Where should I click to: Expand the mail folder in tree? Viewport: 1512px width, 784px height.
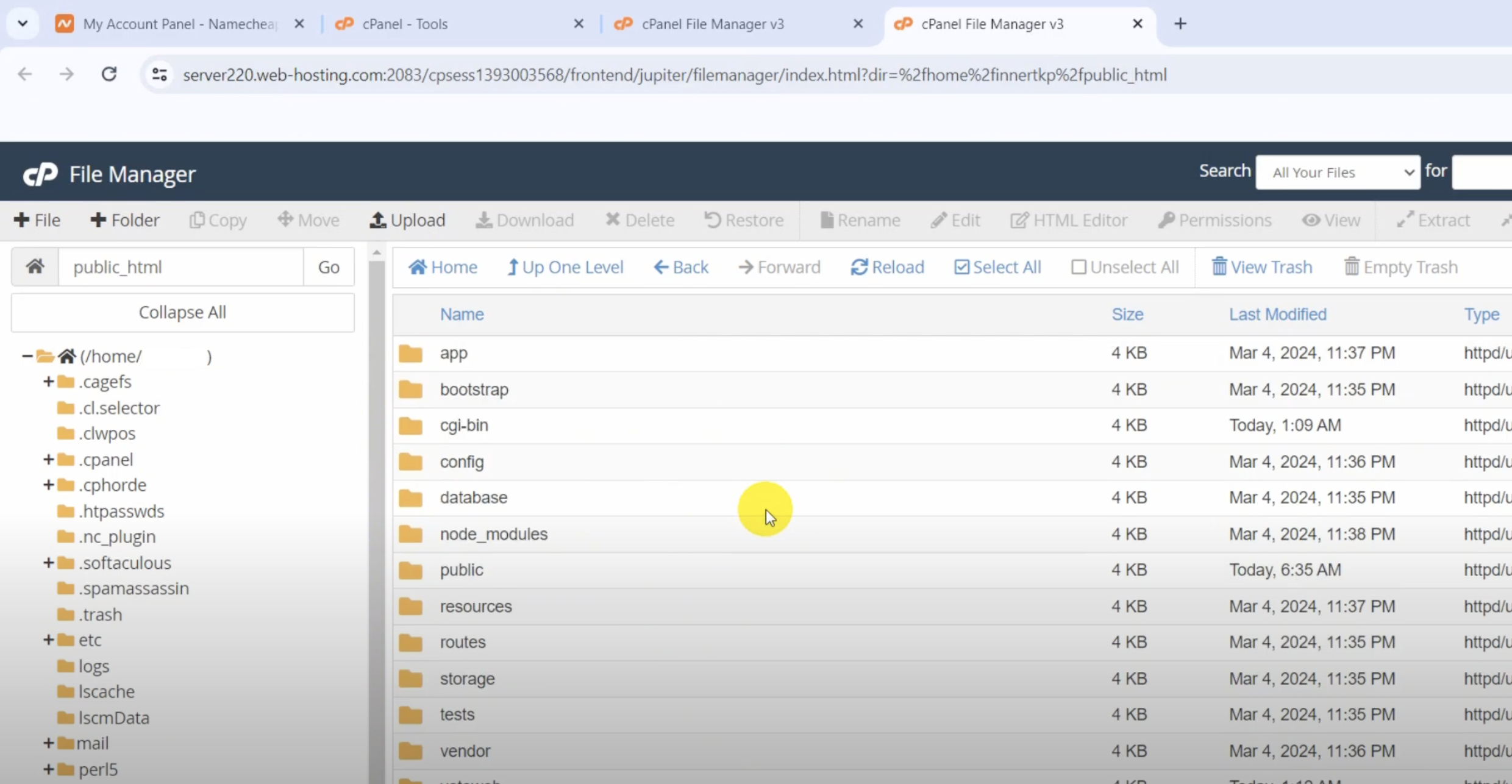pos(49,743)
